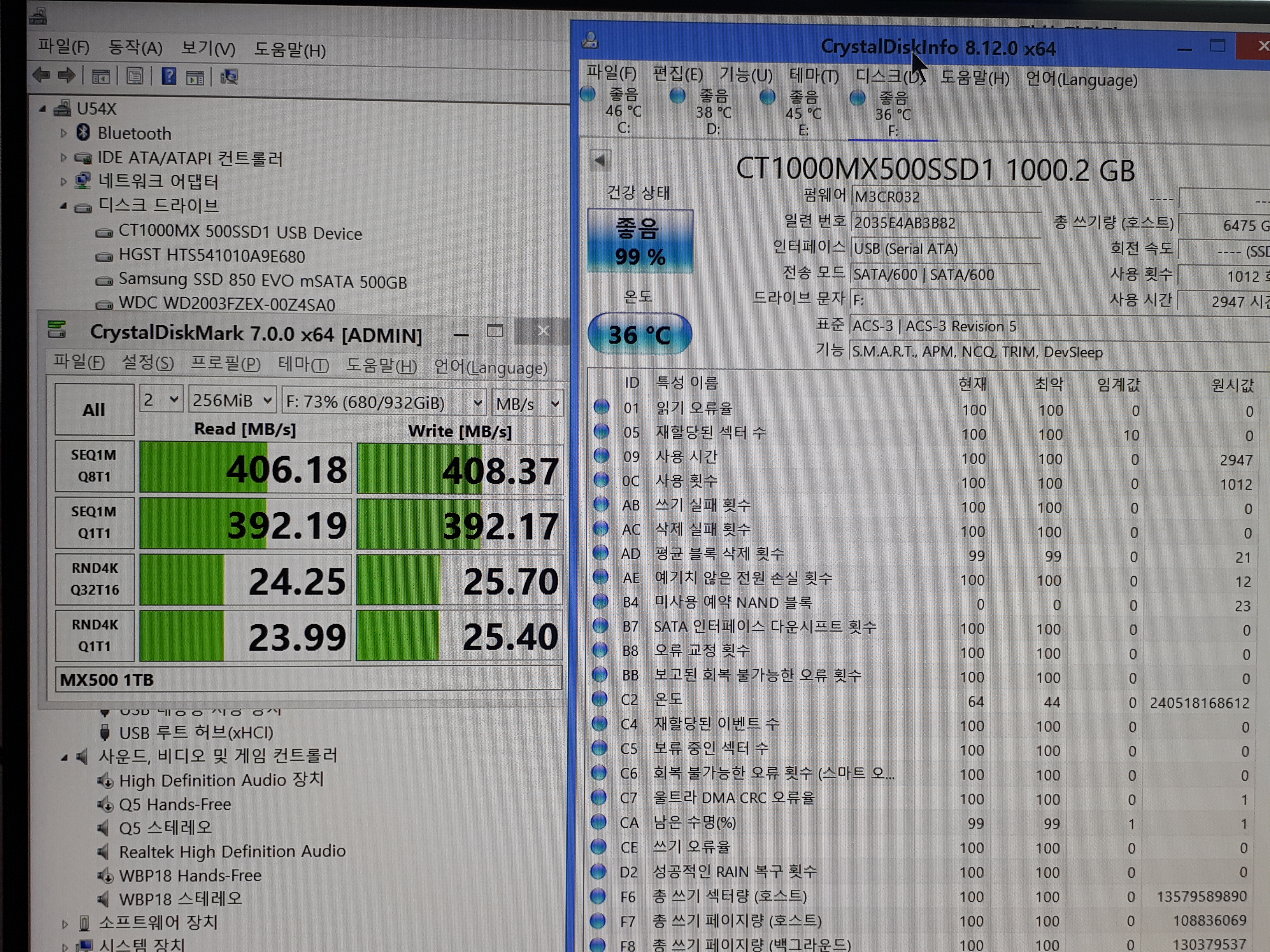Click the health status 좋음 99 % indicator
The width and height of the screenshot is (1270, 952).
(640, 241)
